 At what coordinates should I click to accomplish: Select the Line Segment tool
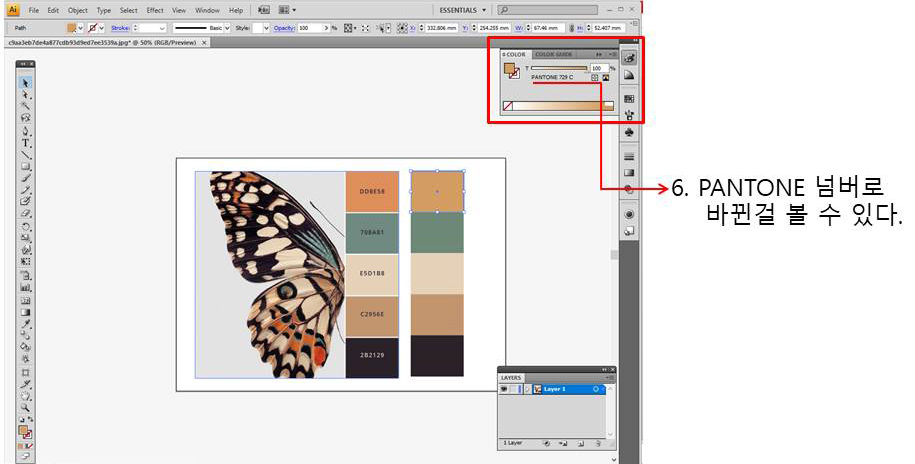[25, 155]
